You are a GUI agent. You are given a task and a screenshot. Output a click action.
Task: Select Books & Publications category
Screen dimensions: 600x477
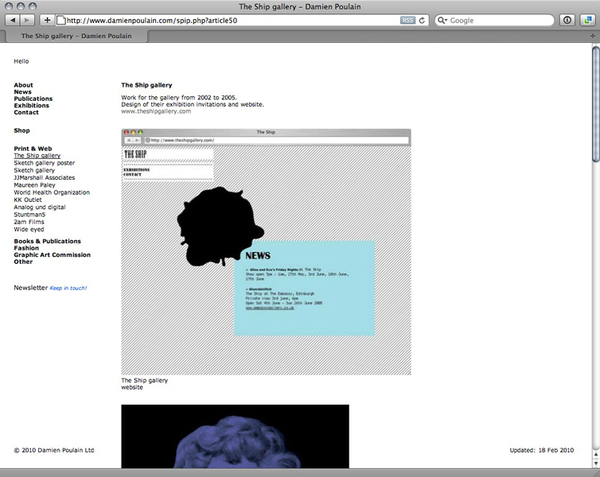pyautogui.click(x=47, y=241)
